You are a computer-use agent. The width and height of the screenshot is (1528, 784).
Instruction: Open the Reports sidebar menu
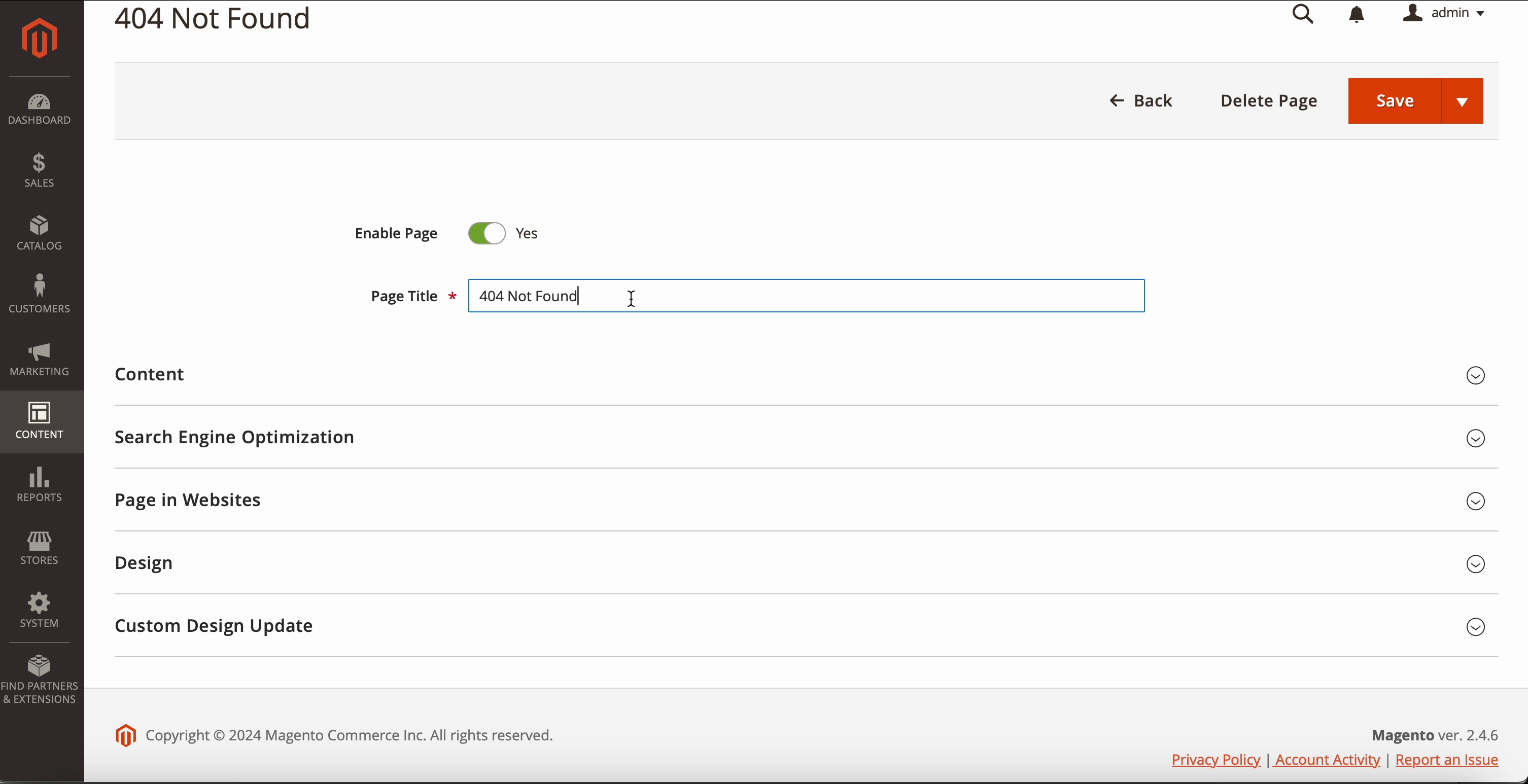coord(39,484)
